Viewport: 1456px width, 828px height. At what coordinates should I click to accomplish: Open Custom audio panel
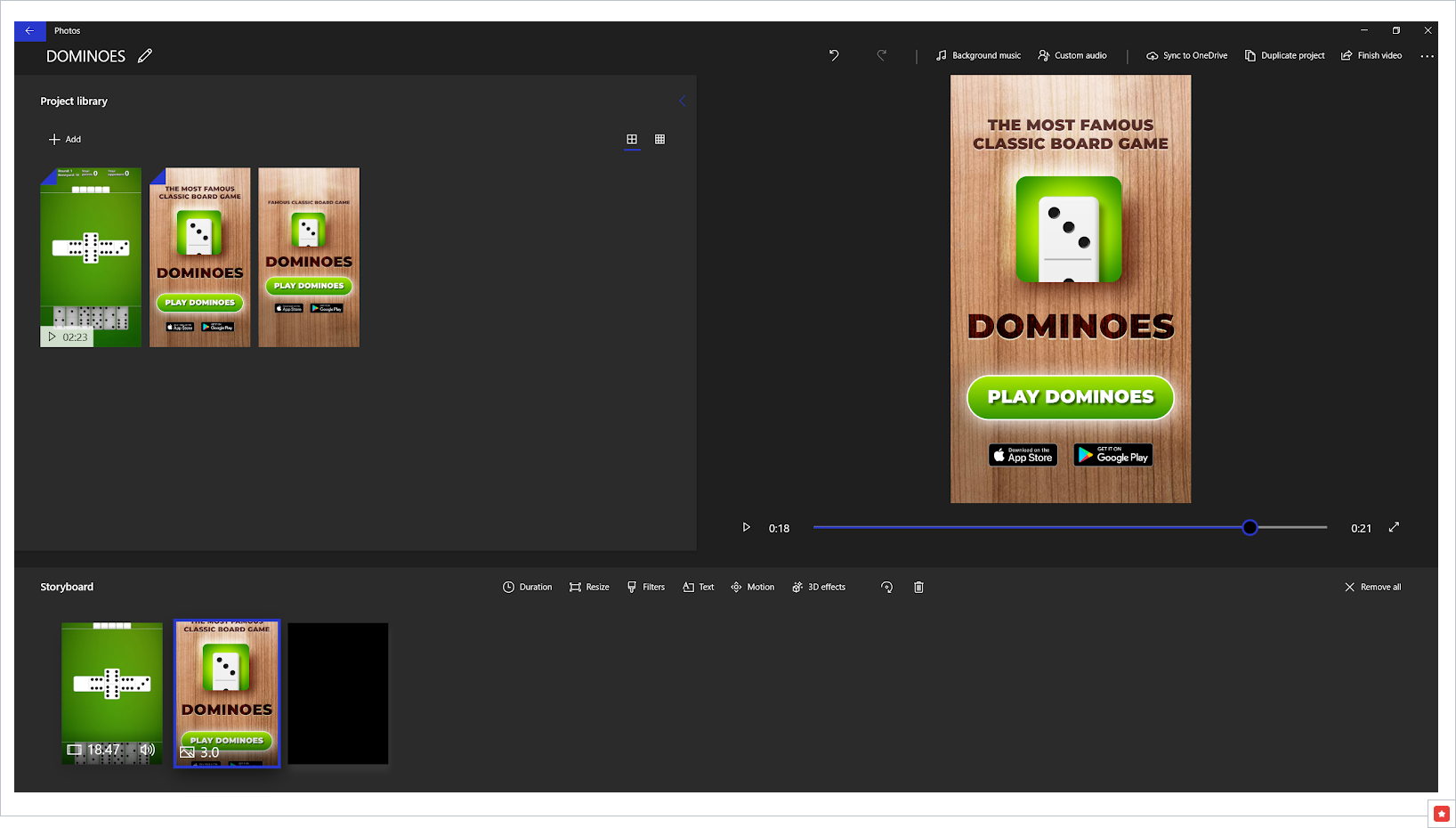pos(1072,55)
